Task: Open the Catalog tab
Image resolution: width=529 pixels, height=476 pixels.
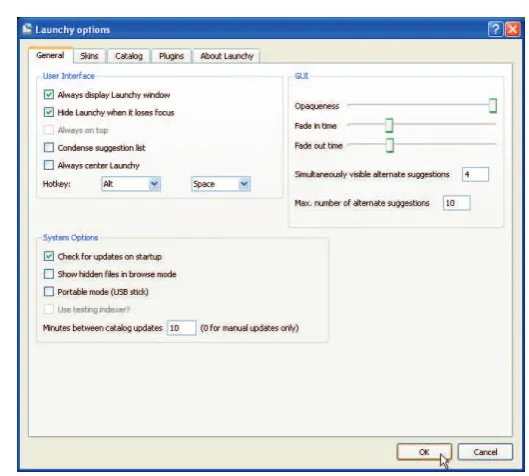Action: click(x=129, y=56)
